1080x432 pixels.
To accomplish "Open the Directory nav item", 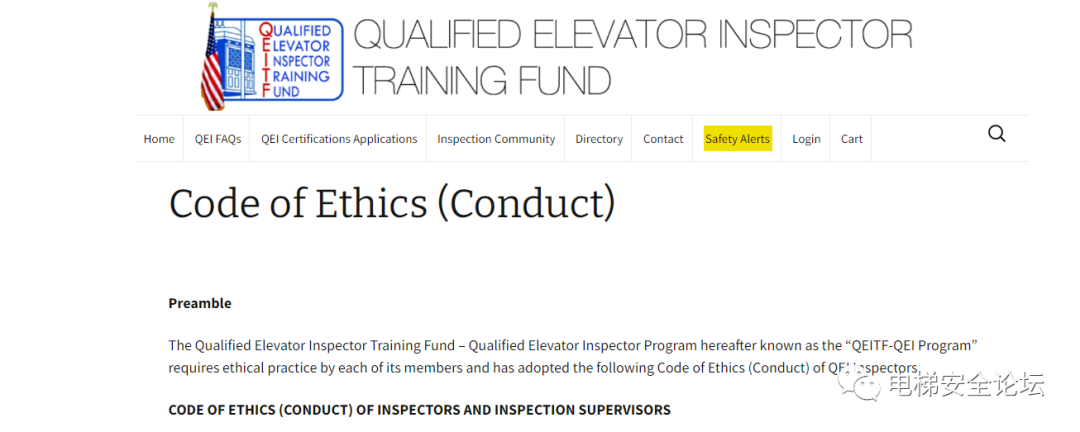I will (x=599, y=138).
